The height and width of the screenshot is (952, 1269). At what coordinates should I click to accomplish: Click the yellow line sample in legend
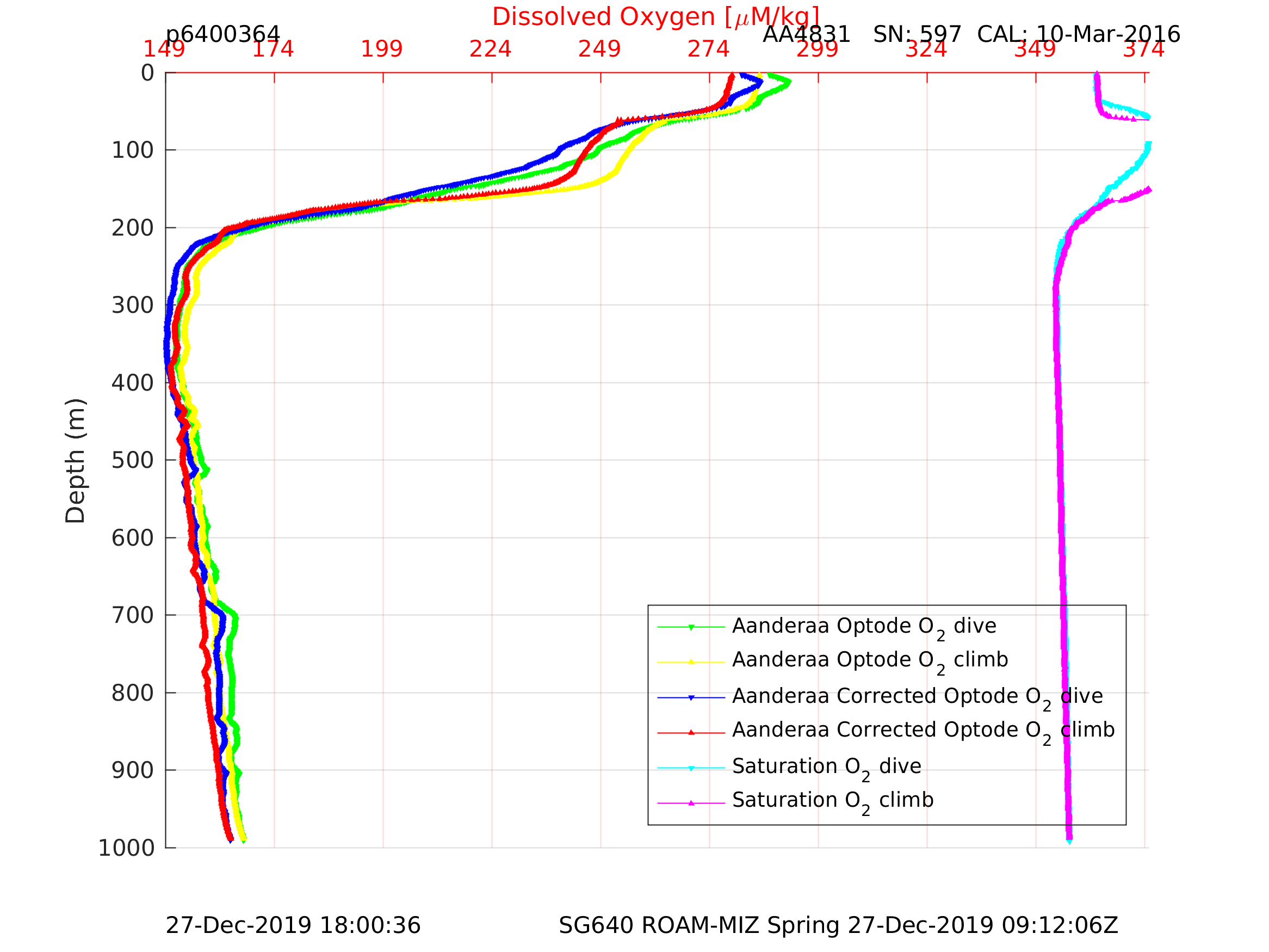[691, 662]
